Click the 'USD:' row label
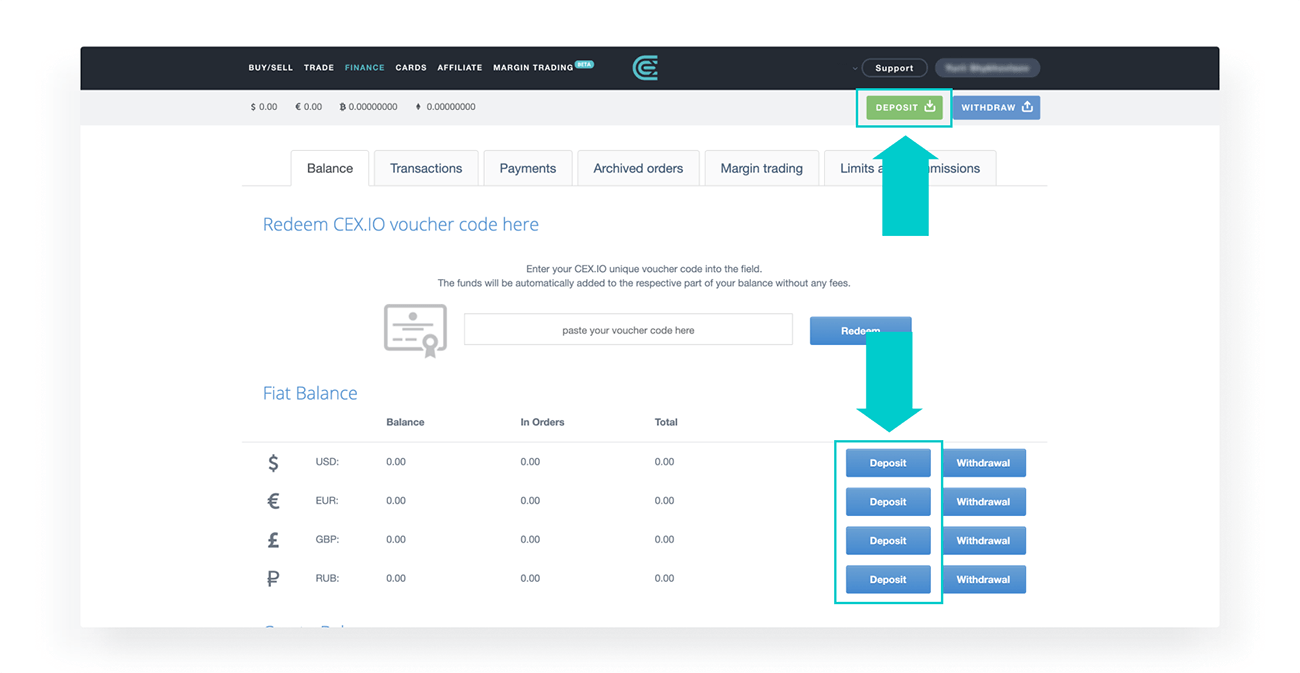Screen dimensions: 1300x673 click(327, 462)
